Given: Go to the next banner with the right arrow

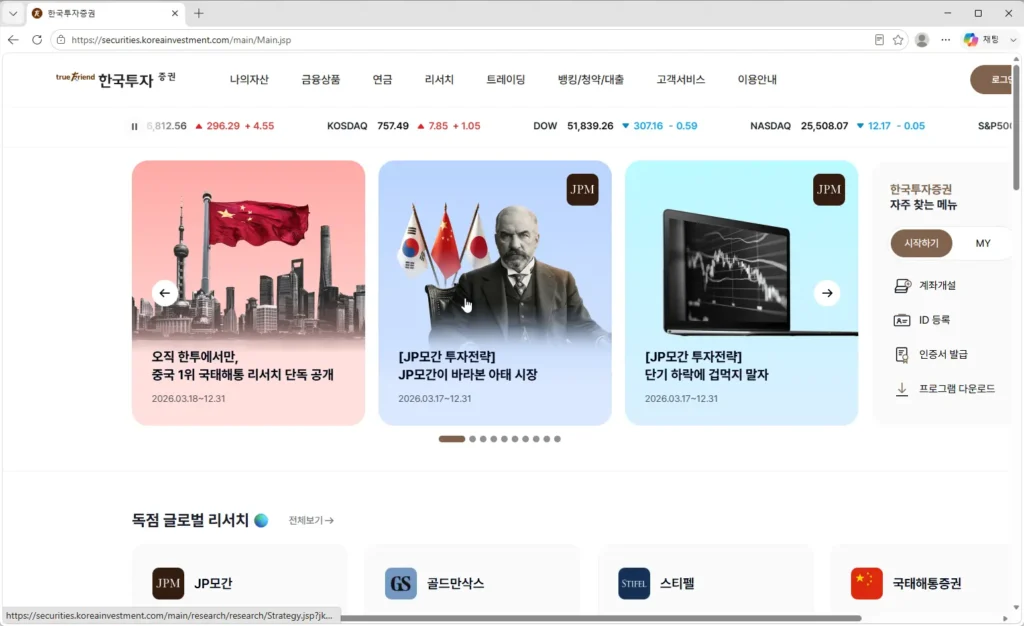Looking at the screenshot, I should point(827,293).
